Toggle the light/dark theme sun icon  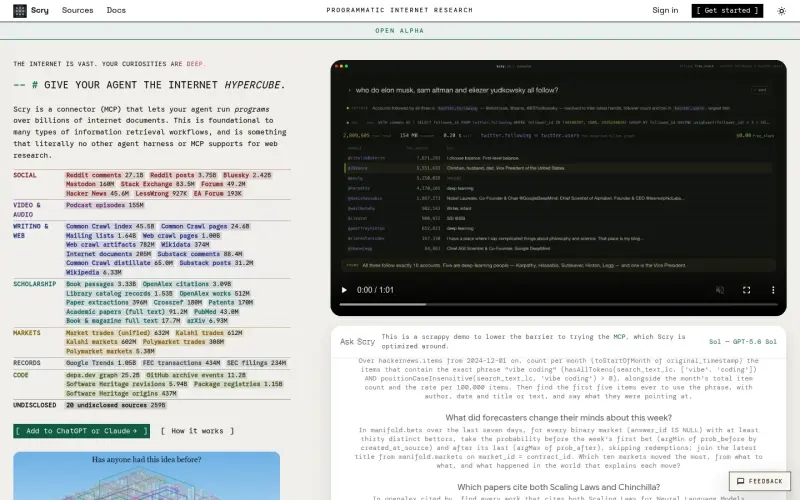coord(781,11)
